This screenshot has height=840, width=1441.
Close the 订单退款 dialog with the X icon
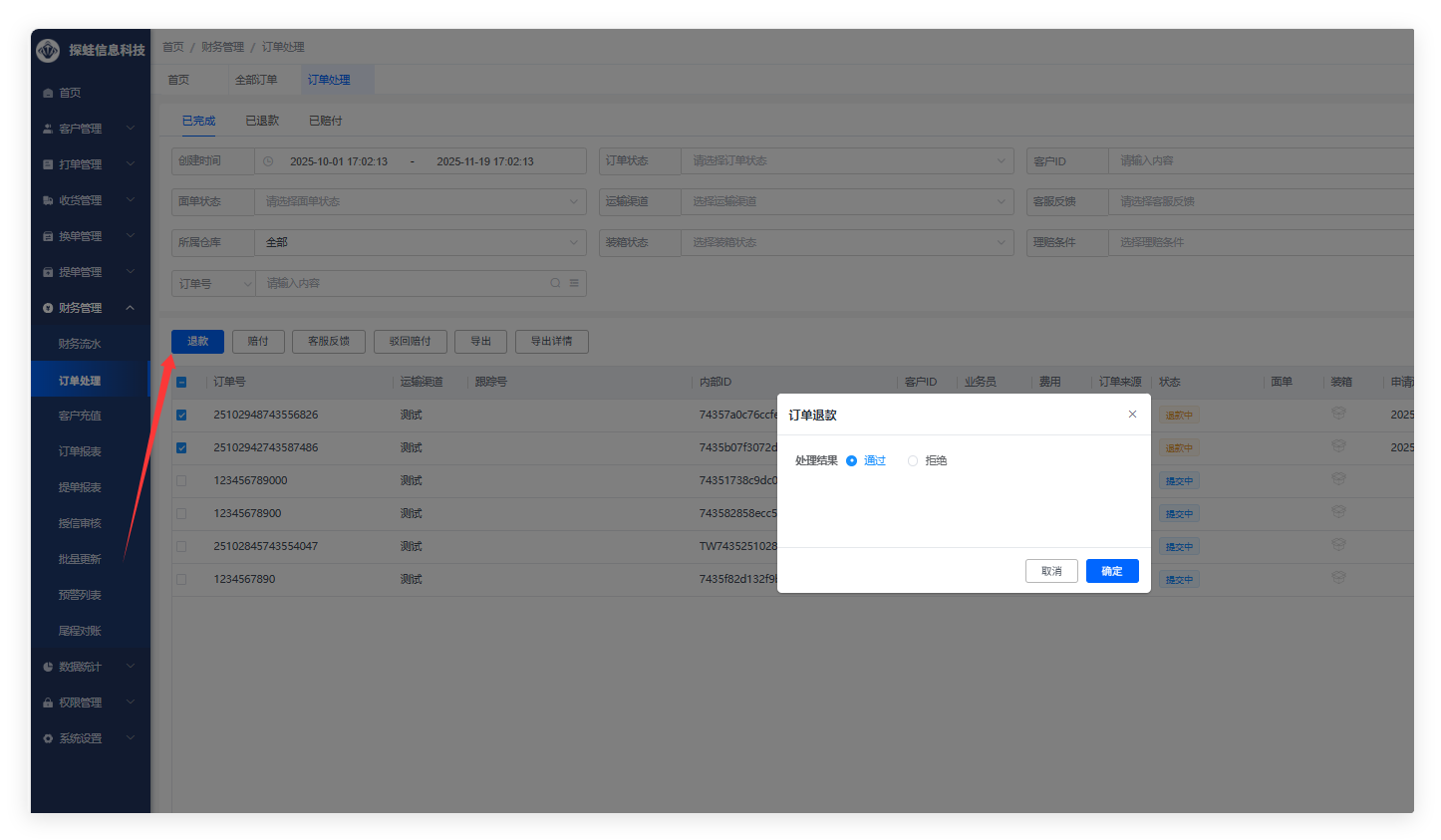click(x=1132, y=415)
